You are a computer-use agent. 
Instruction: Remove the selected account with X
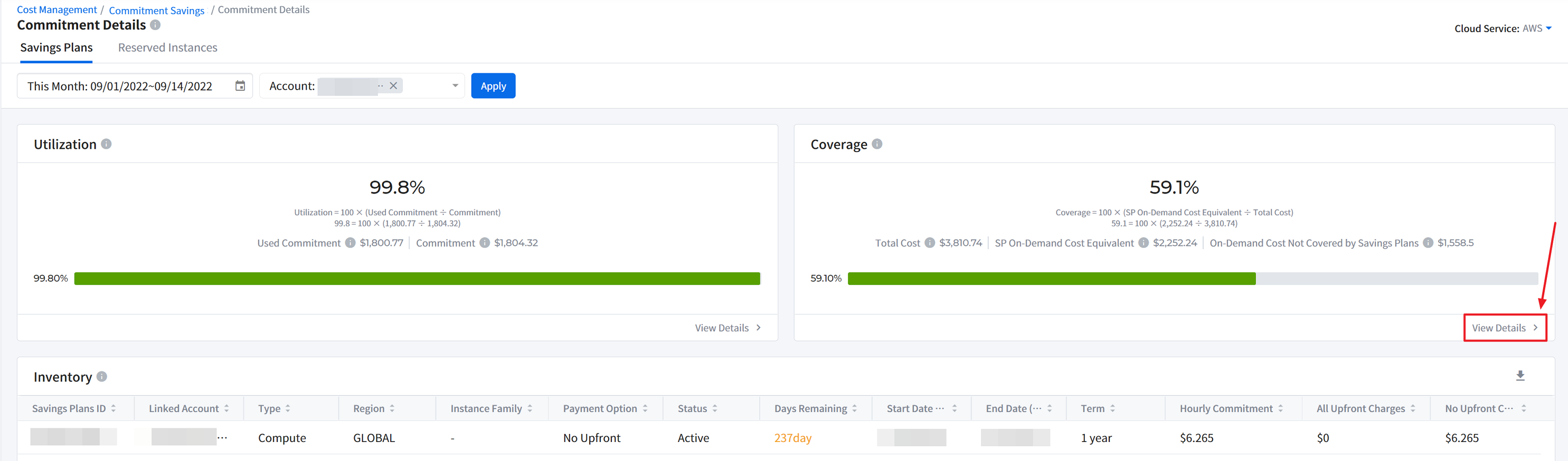click(393, 86)
